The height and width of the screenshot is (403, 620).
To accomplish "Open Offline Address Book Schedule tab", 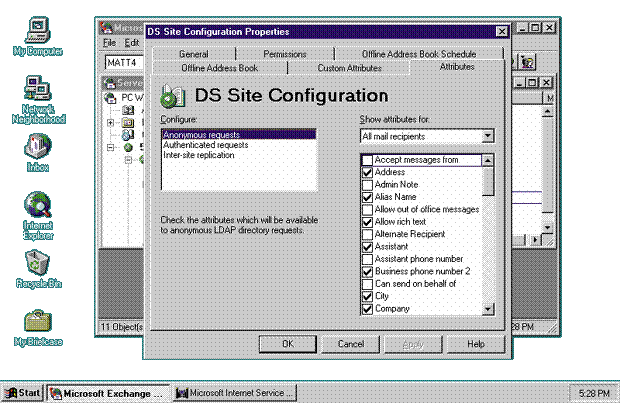I will 419,54.
